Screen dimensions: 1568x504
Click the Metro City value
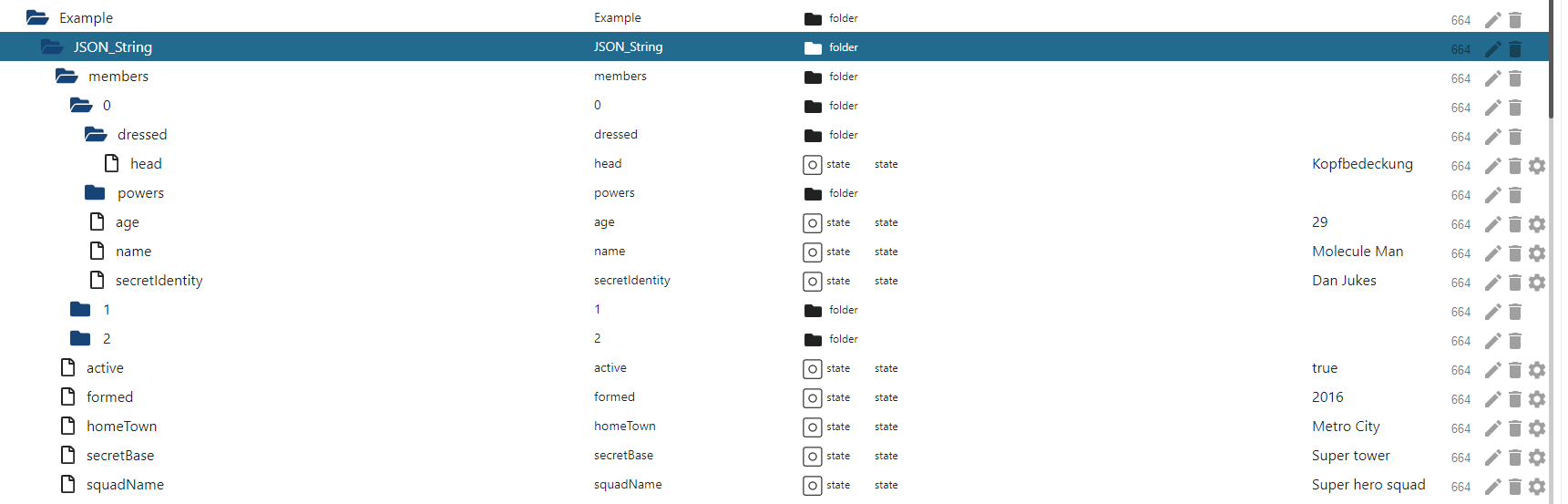[1345, 427]
